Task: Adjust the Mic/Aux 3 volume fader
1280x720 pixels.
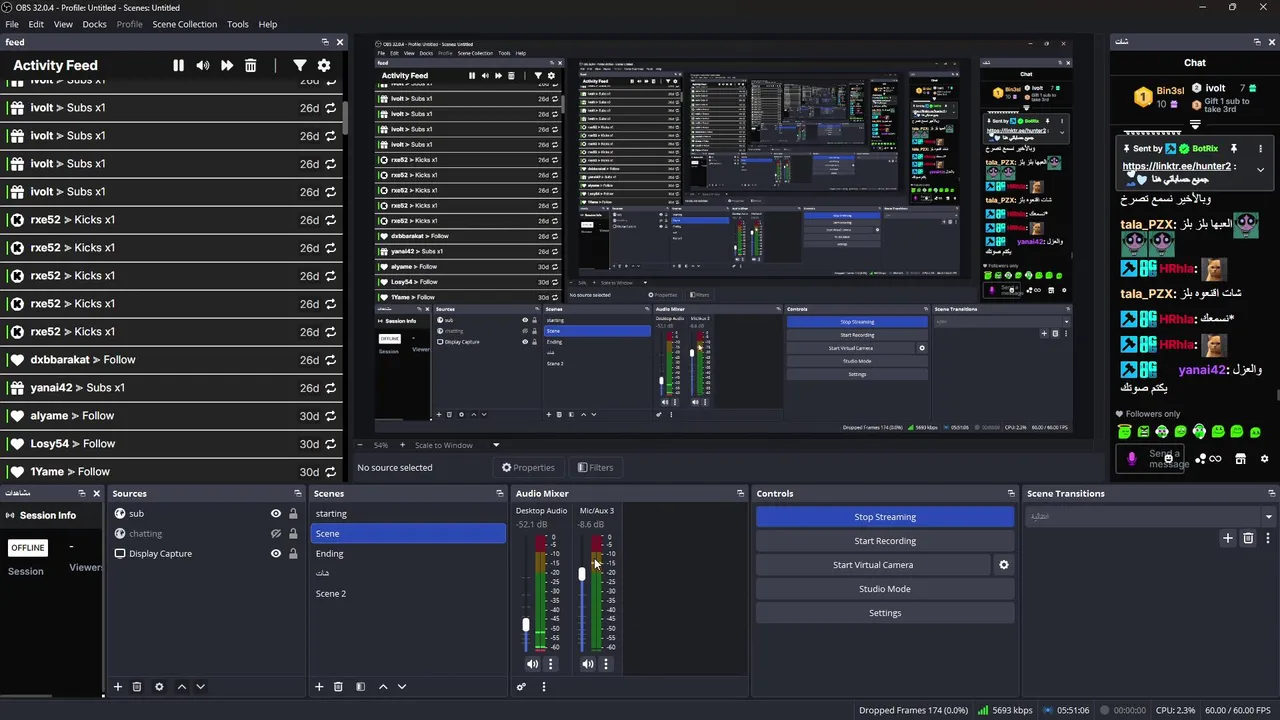Action: (582, 574)
